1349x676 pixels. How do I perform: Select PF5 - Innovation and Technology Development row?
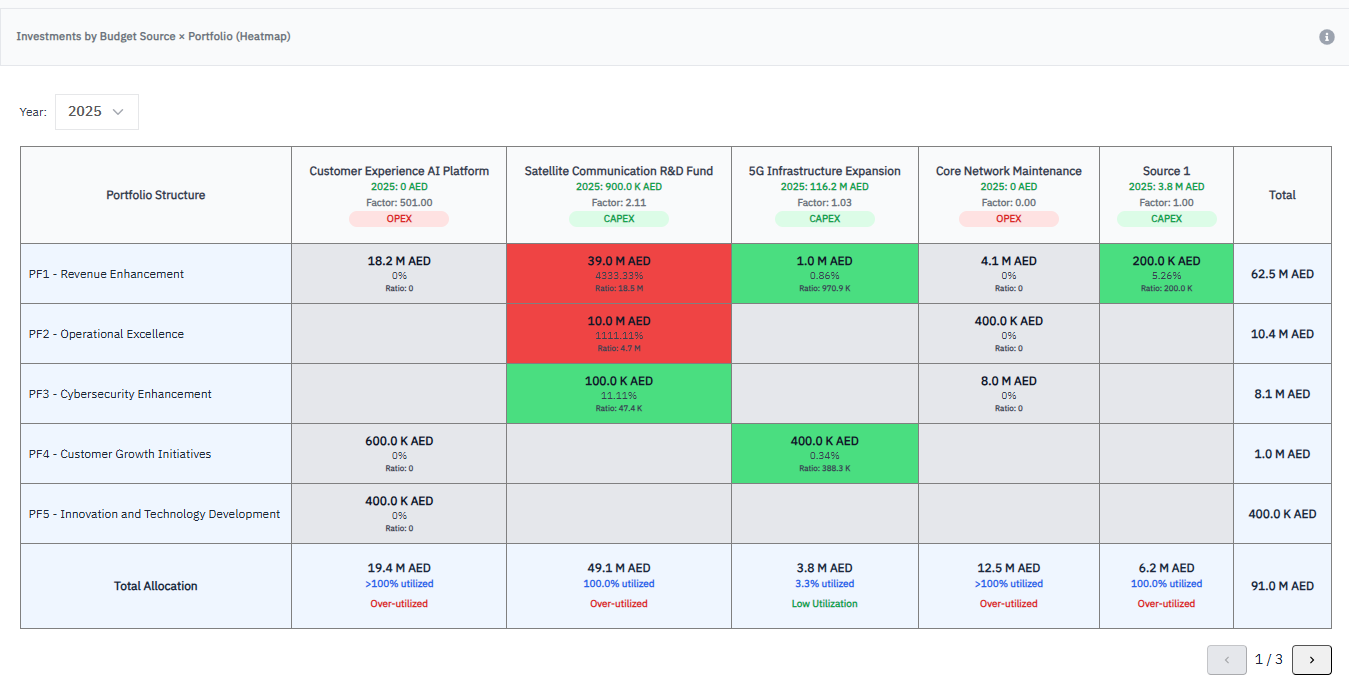coord(155,514)
